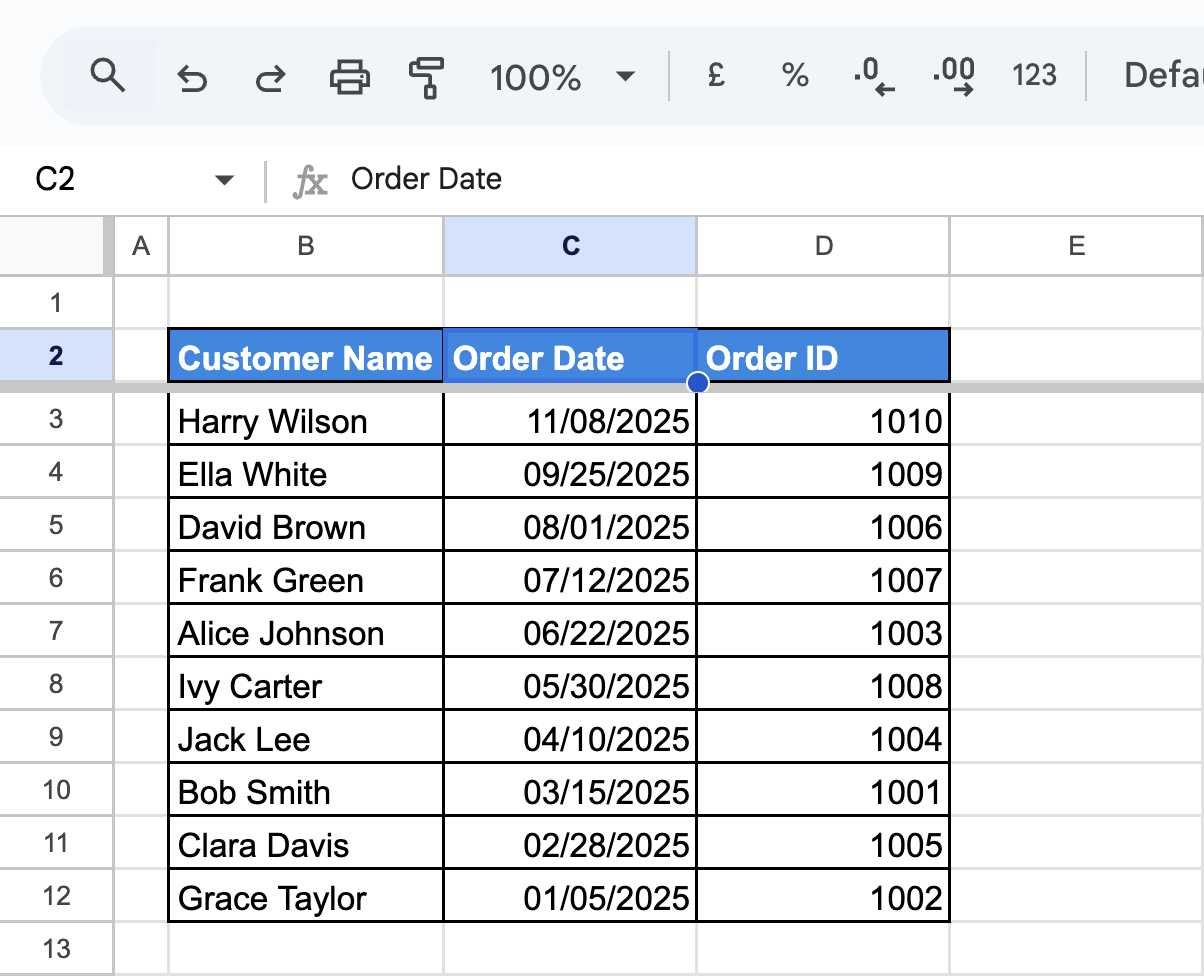Click the order ID 1010 cell
Screen dimensions: 1204x976
pos(823,420)
